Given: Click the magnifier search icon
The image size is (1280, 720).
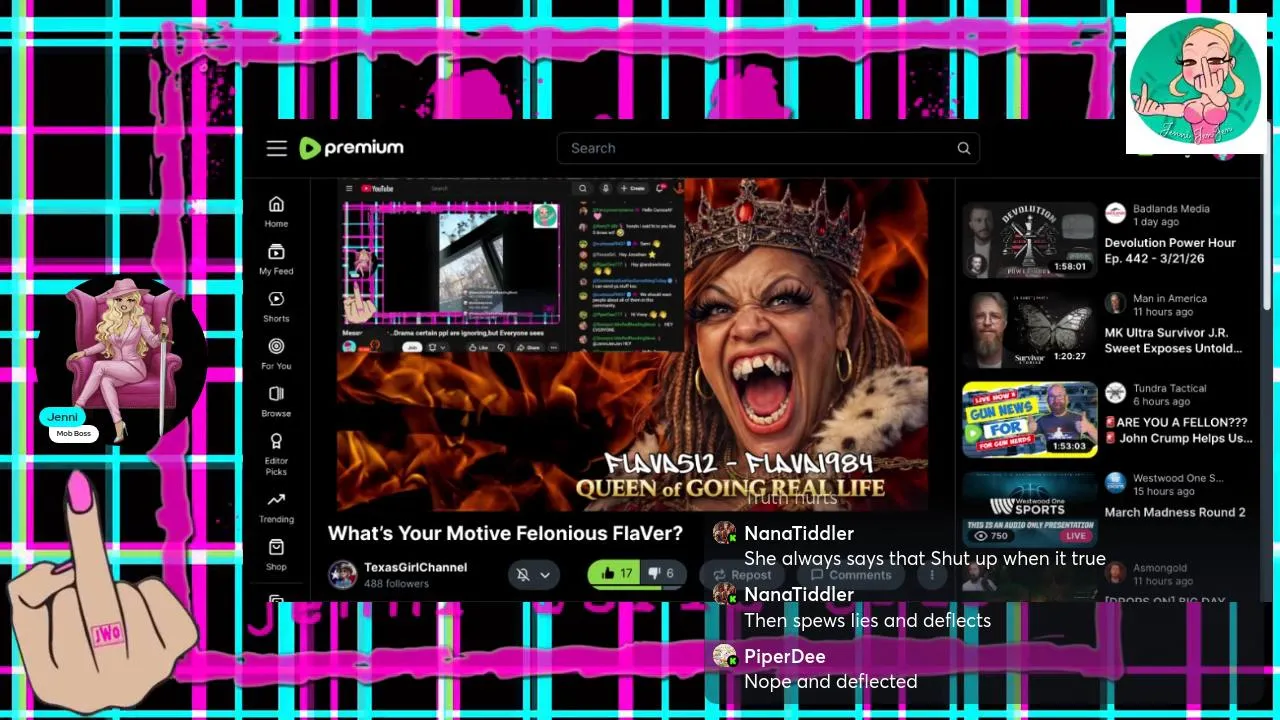Looking at the screenshot, I should [964, 148].
